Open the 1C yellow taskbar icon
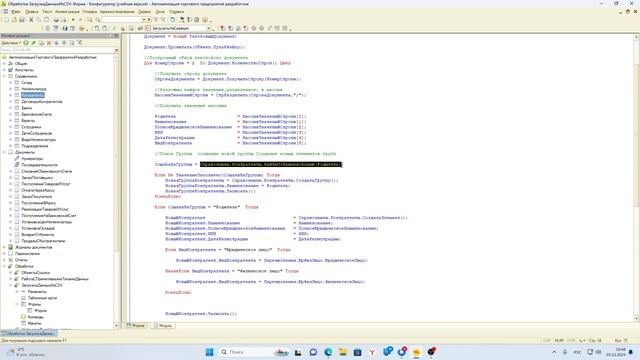This screenshot has width=640, height=360. pyautogui.click(x=417, y=352)
